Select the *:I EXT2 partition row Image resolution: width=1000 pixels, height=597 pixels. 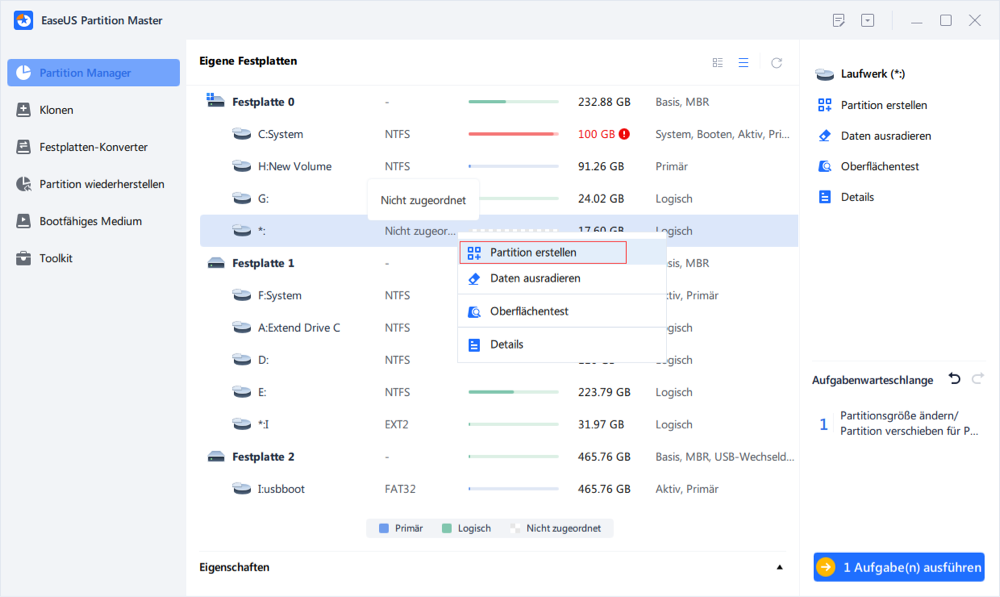499,425
